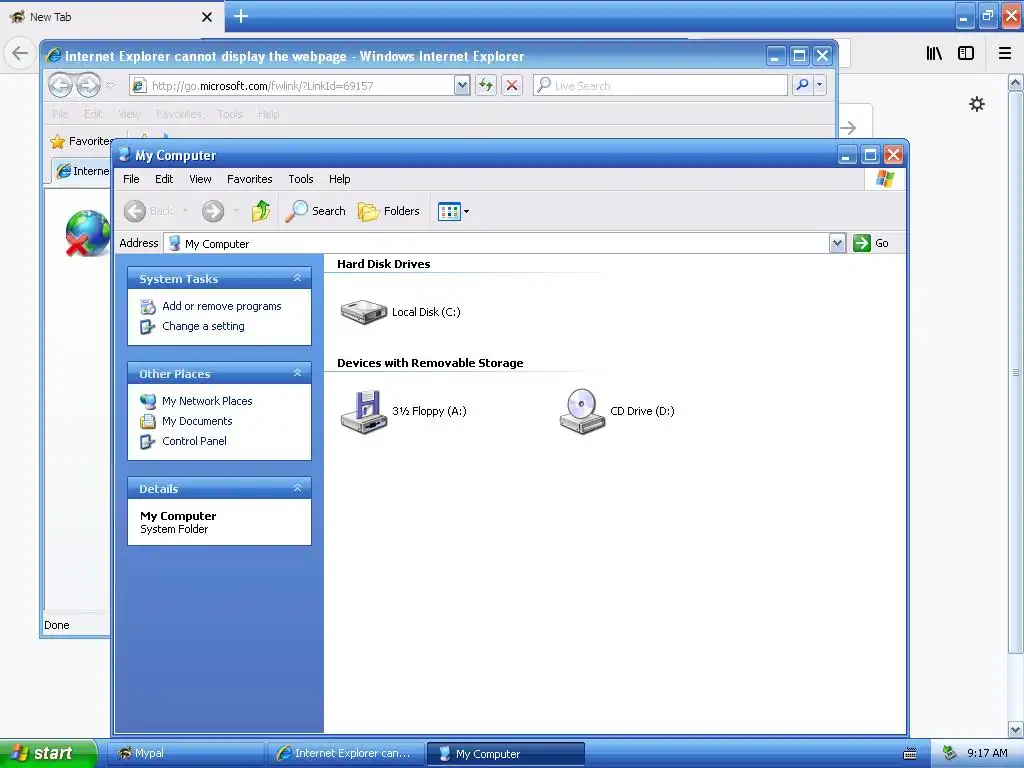The height and width of the screenshot is (768, 1024).
Task: Open a new tab with plus button
Action: (240, 16)
